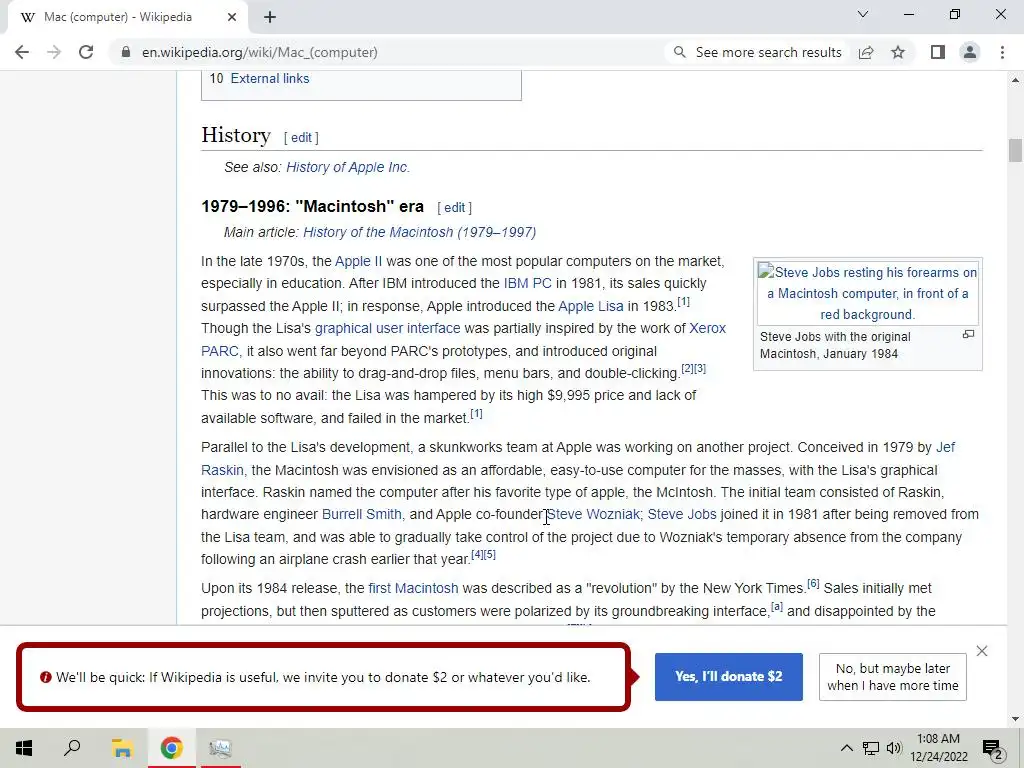Screen dimensions: 1024x768
Task: Click the search magnifier icon in the address bar
Action: pos(679,52)
